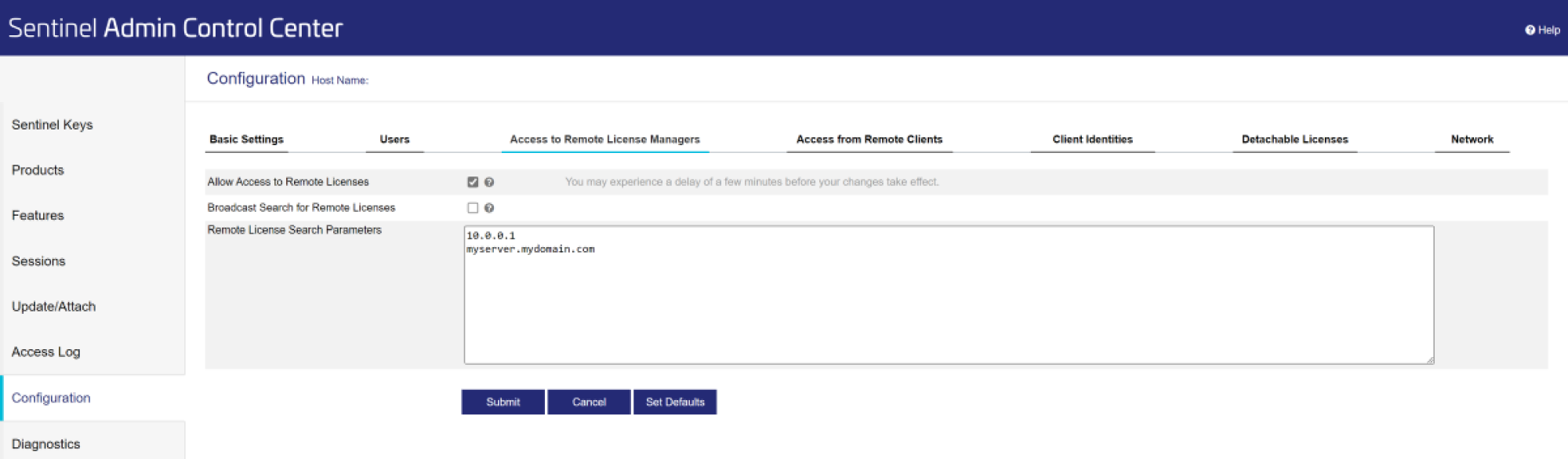The width and height of the screenshot is (1568, 459).
Task: Open the Client Identities tab
Action: coord(1092,140)
